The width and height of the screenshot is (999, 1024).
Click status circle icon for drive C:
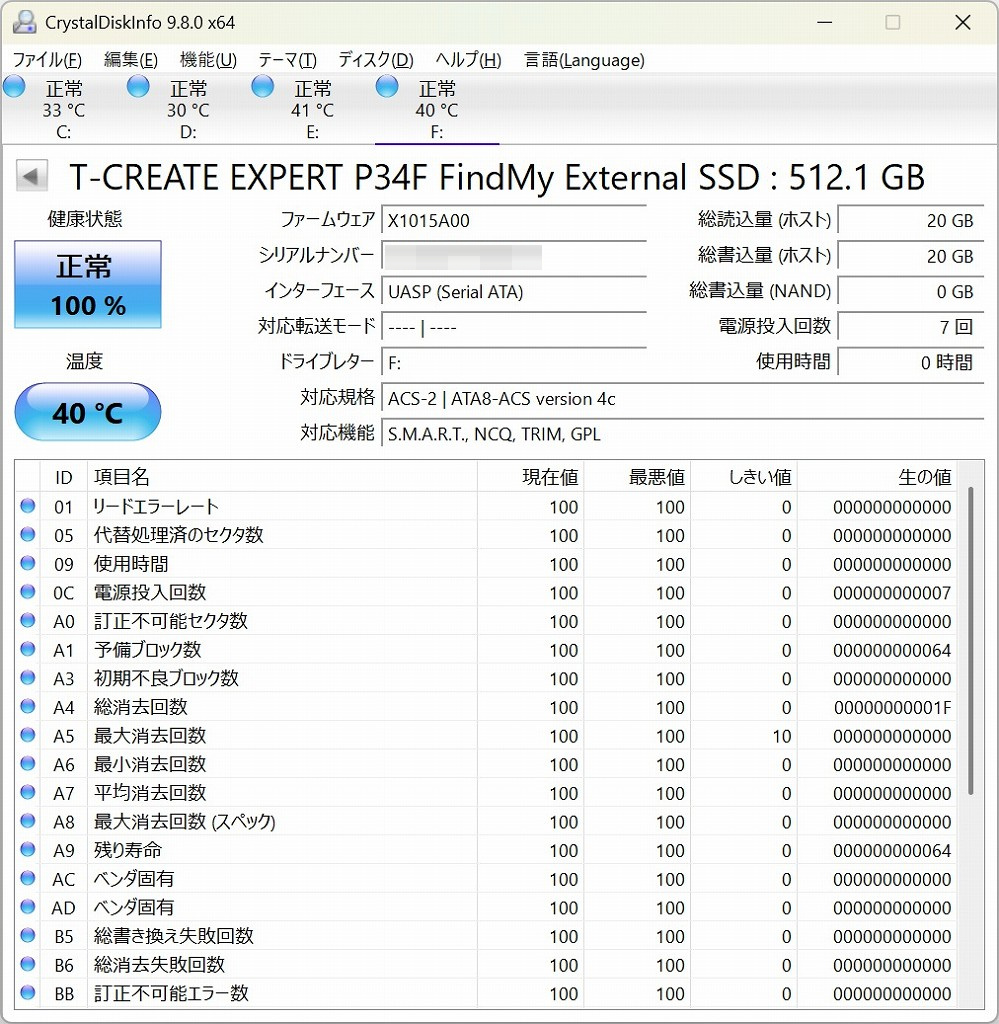[x=14, y=87]
